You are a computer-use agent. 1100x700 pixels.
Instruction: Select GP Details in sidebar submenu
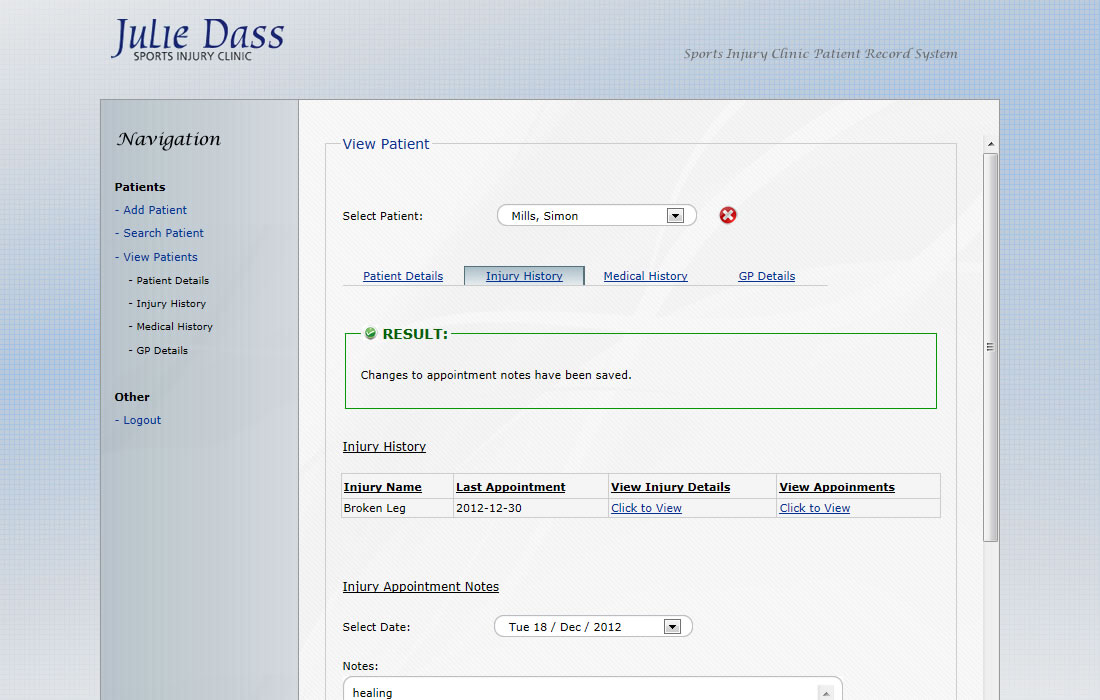162,351
